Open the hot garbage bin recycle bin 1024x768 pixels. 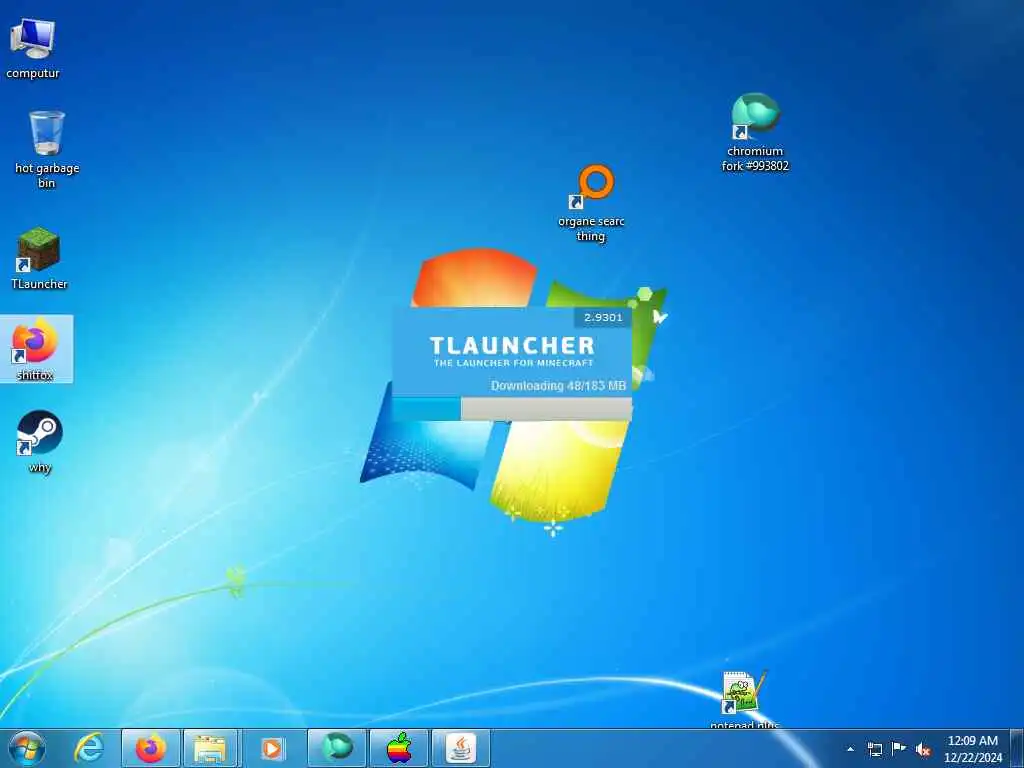(46, 150)
